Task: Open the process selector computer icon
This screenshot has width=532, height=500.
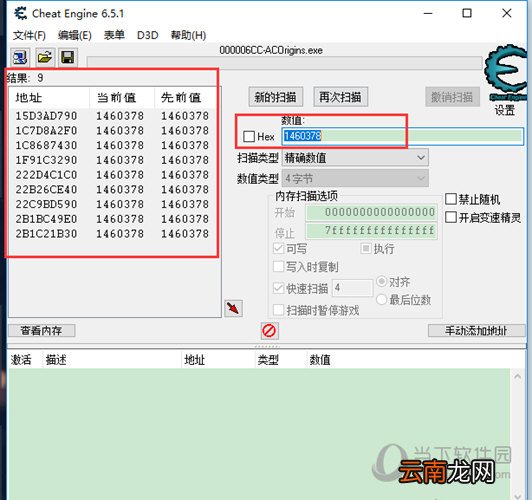Action: (20, 57)
